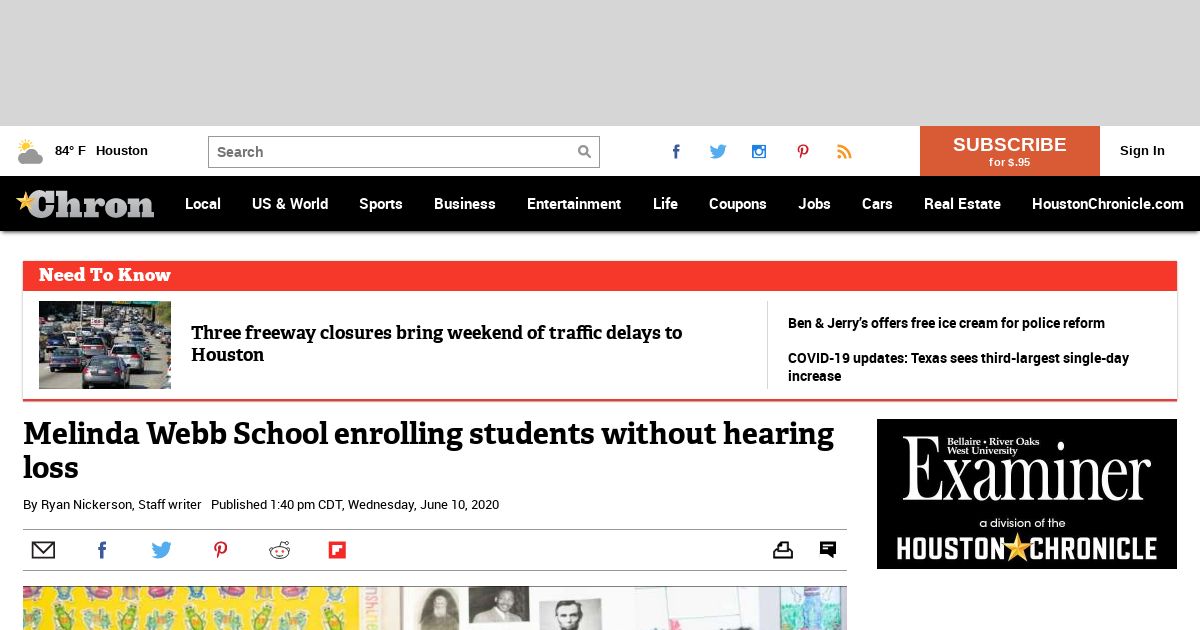Share article on Reddit

(x=279, y=550)
